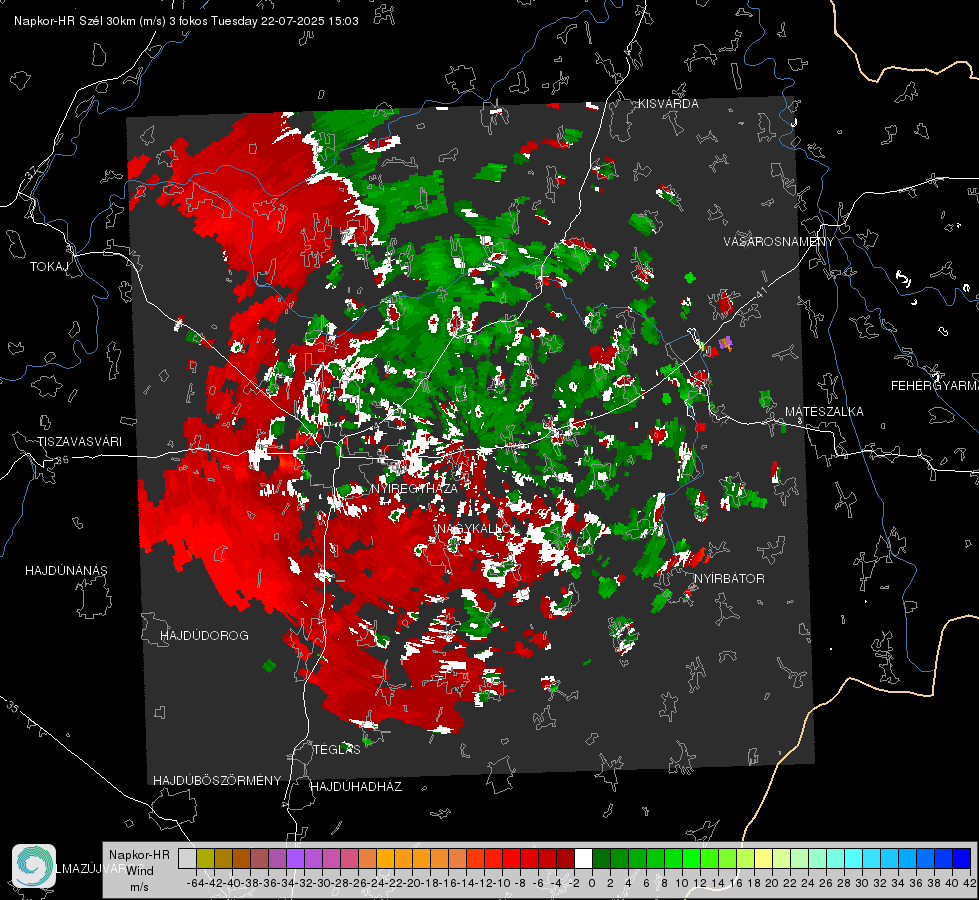
Task: Pick the dark blue swatch at legend's right end
Action: coord(962,859)
